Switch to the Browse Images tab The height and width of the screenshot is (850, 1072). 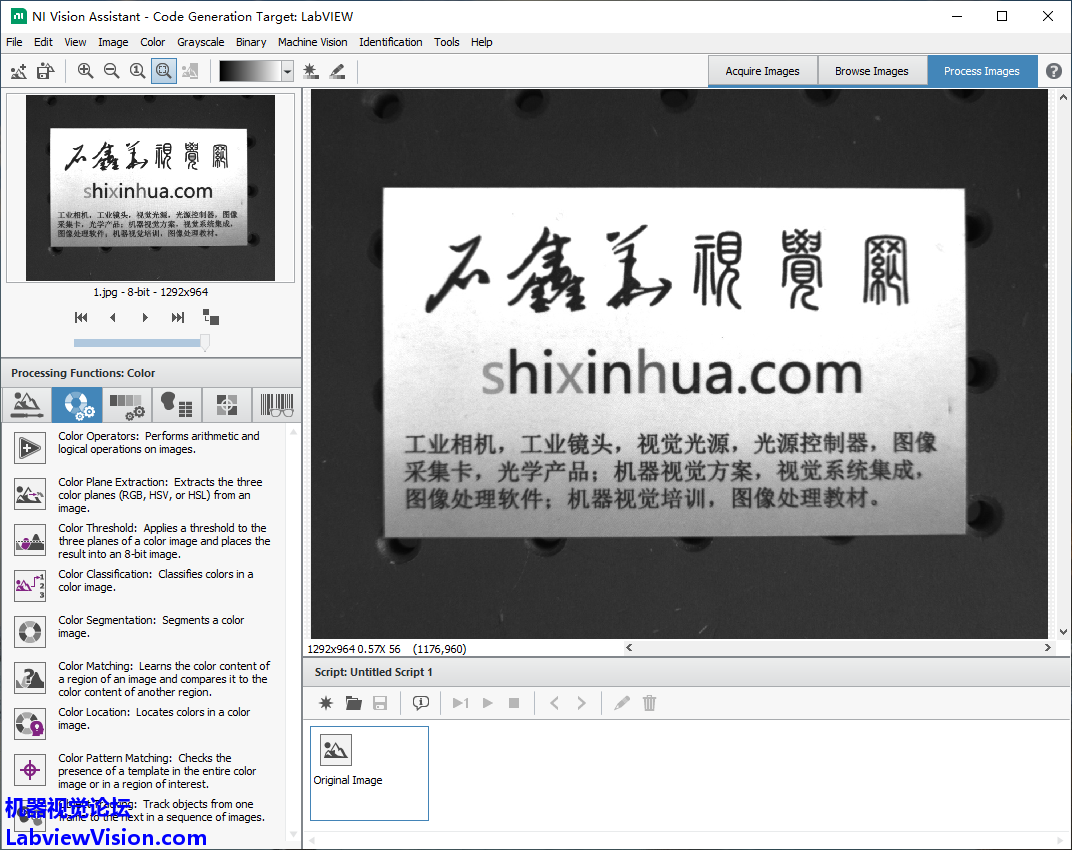[x=872, y=71]
